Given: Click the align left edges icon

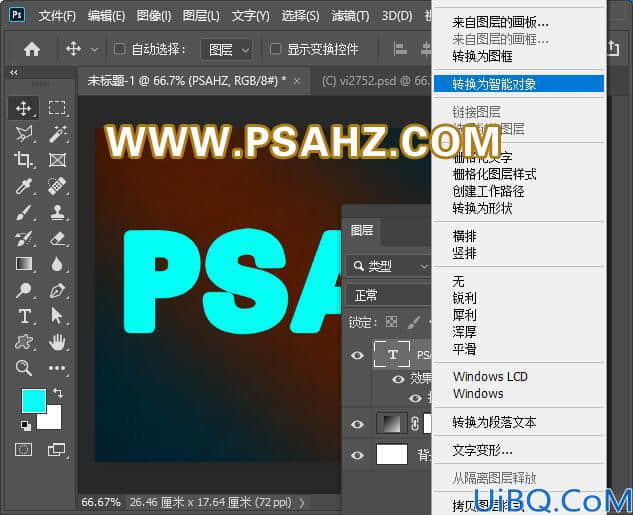Looking at the screenshot, I should [x=400, y=49].
